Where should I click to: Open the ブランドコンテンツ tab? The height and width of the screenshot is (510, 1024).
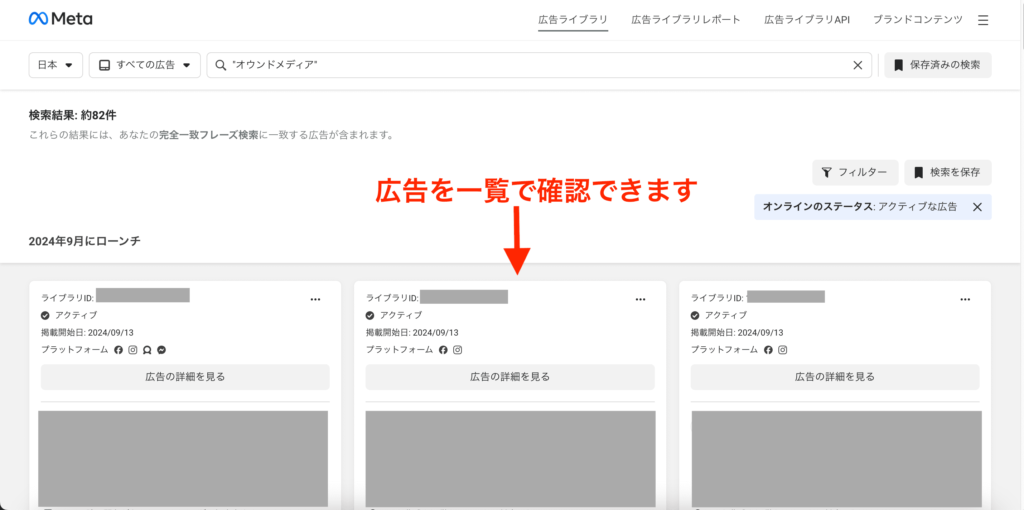918,20
